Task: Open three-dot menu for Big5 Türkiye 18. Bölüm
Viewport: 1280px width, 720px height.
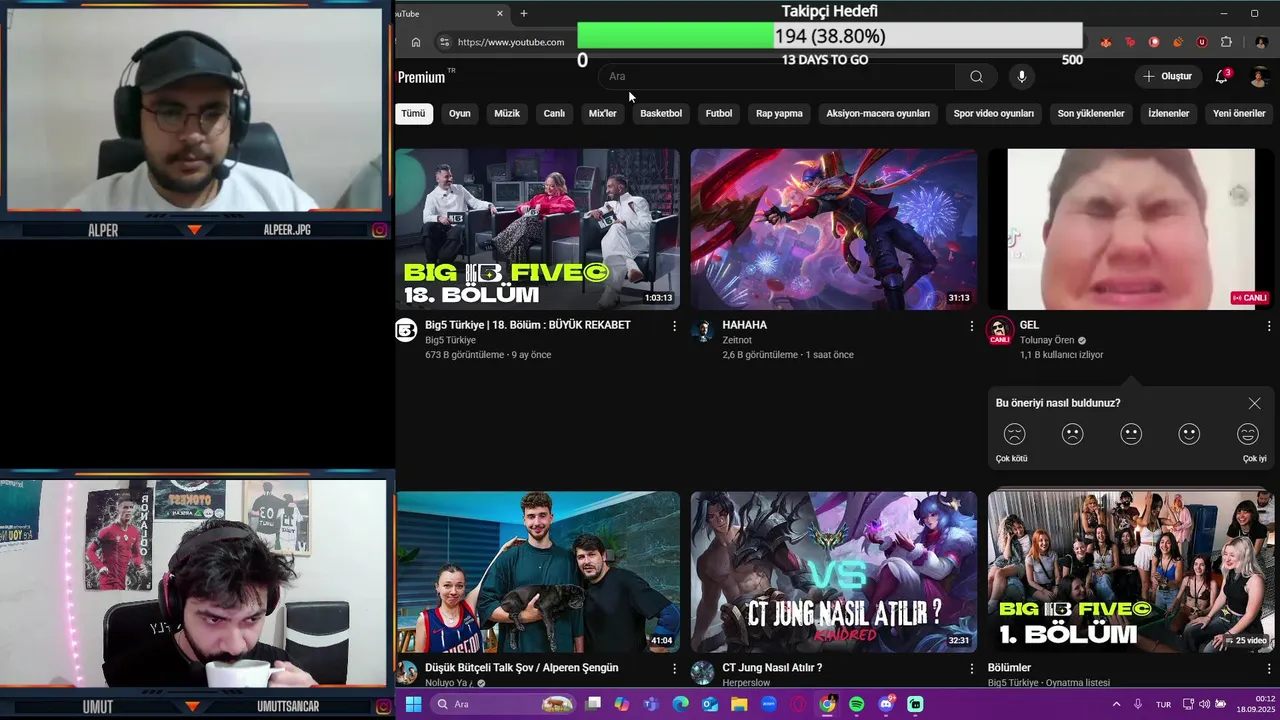Action: tap(674, 326)
